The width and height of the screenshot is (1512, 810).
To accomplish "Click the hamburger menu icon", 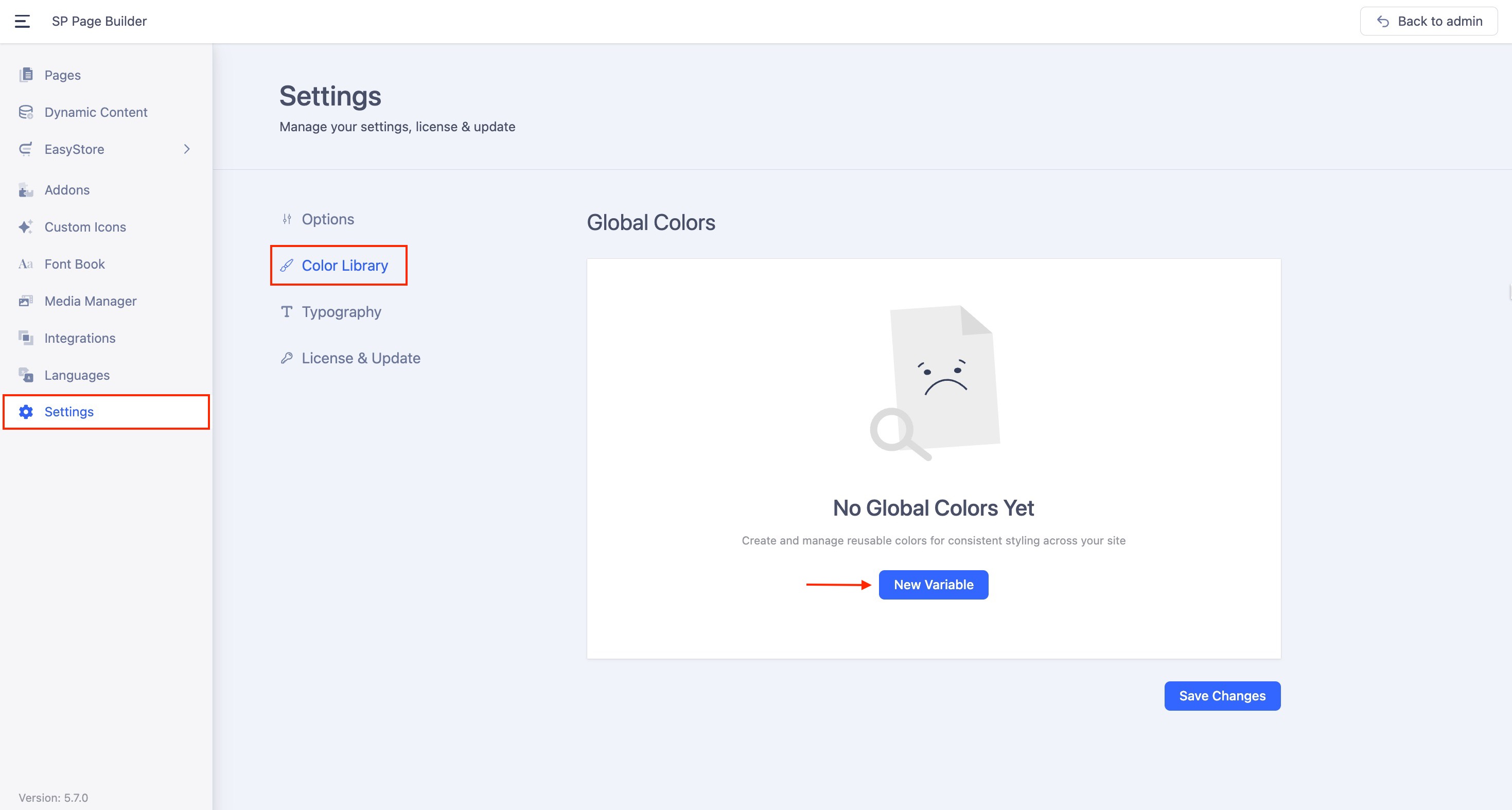I will pos(22,21).
